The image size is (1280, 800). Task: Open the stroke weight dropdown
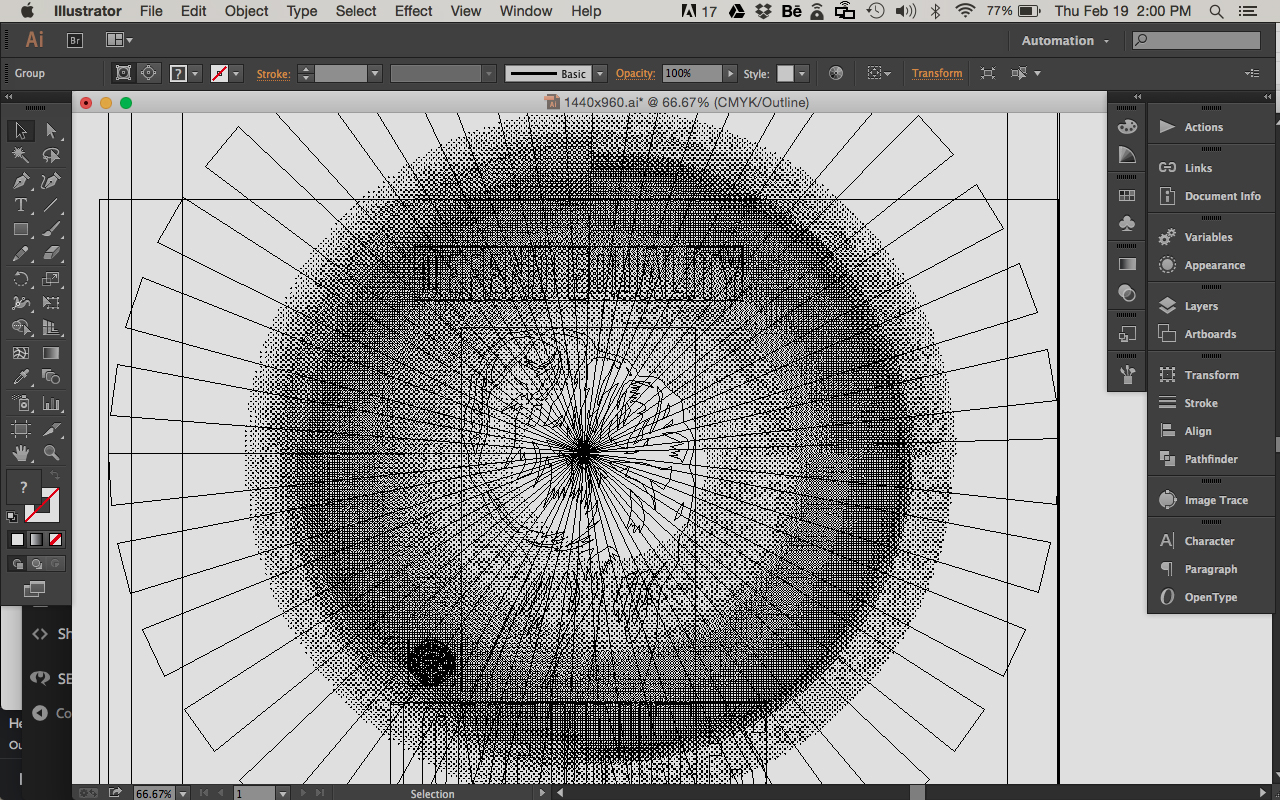[x=375, y=74]
